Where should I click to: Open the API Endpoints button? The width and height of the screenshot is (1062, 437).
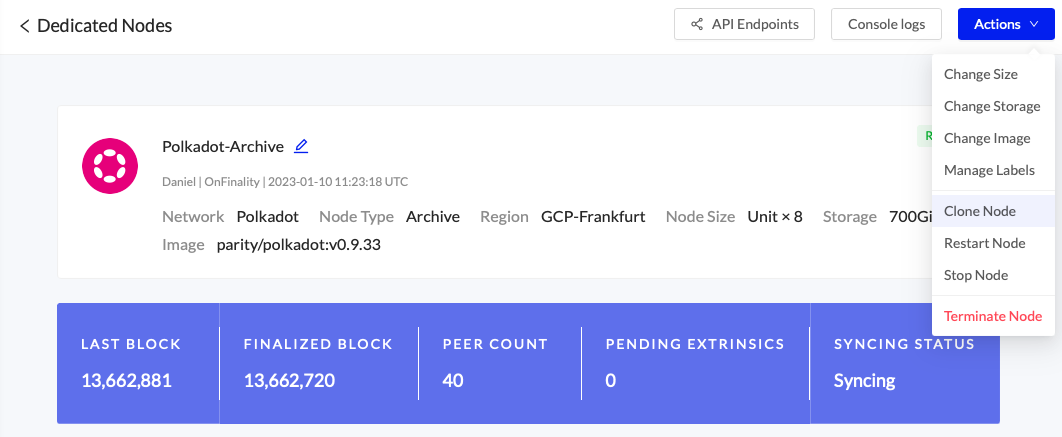pos(744,24)
